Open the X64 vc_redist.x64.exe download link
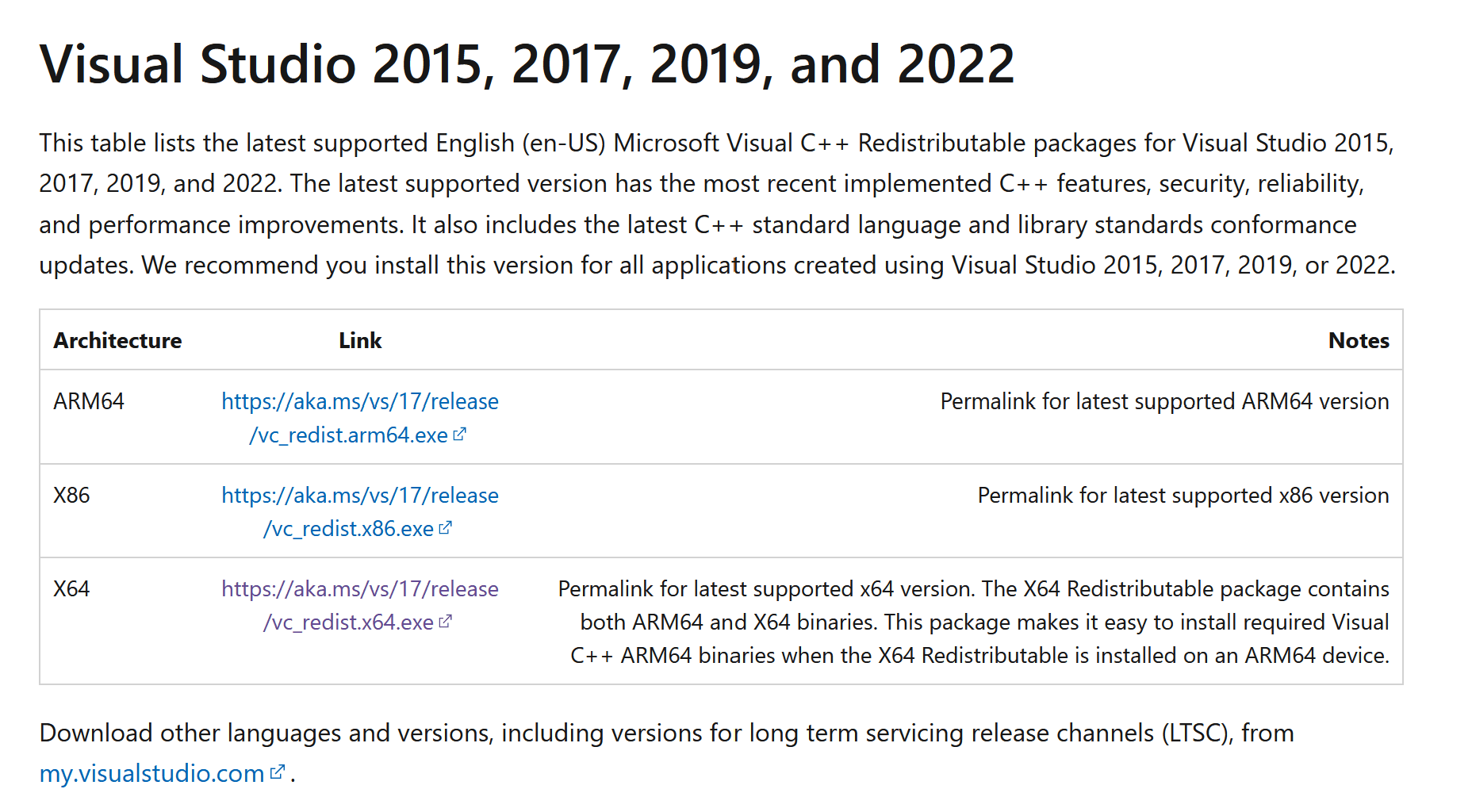Viewport: 1472px width, 812px height. [359, 605]
